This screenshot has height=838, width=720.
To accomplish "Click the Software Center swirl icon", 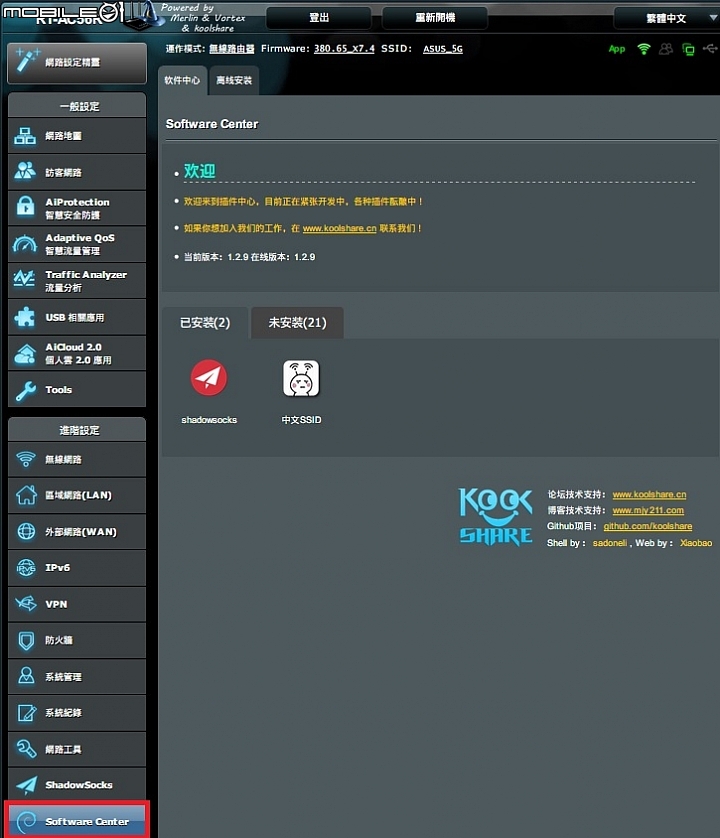I will coord(27,821).
